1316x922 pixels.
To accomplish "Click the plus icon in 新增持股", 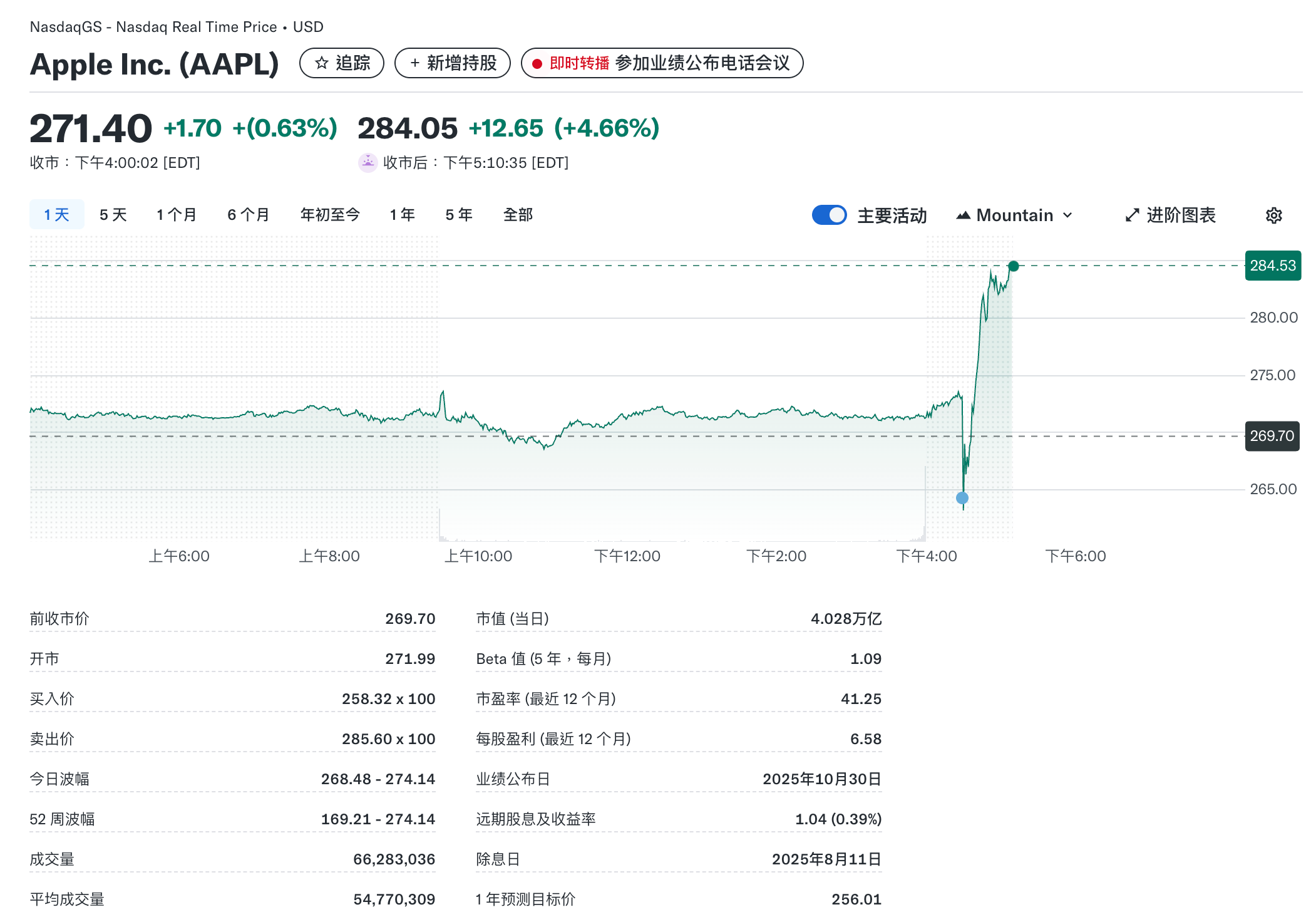I will (414, 63).
